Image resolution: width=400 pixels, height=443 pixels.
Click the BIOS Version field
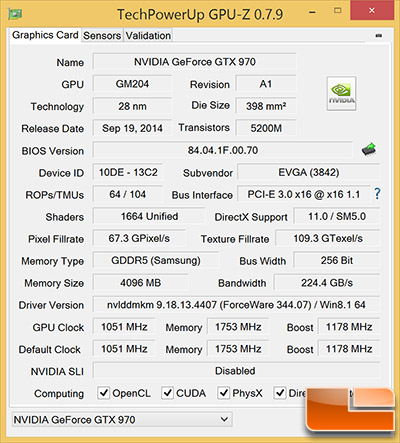coord(223,150)
